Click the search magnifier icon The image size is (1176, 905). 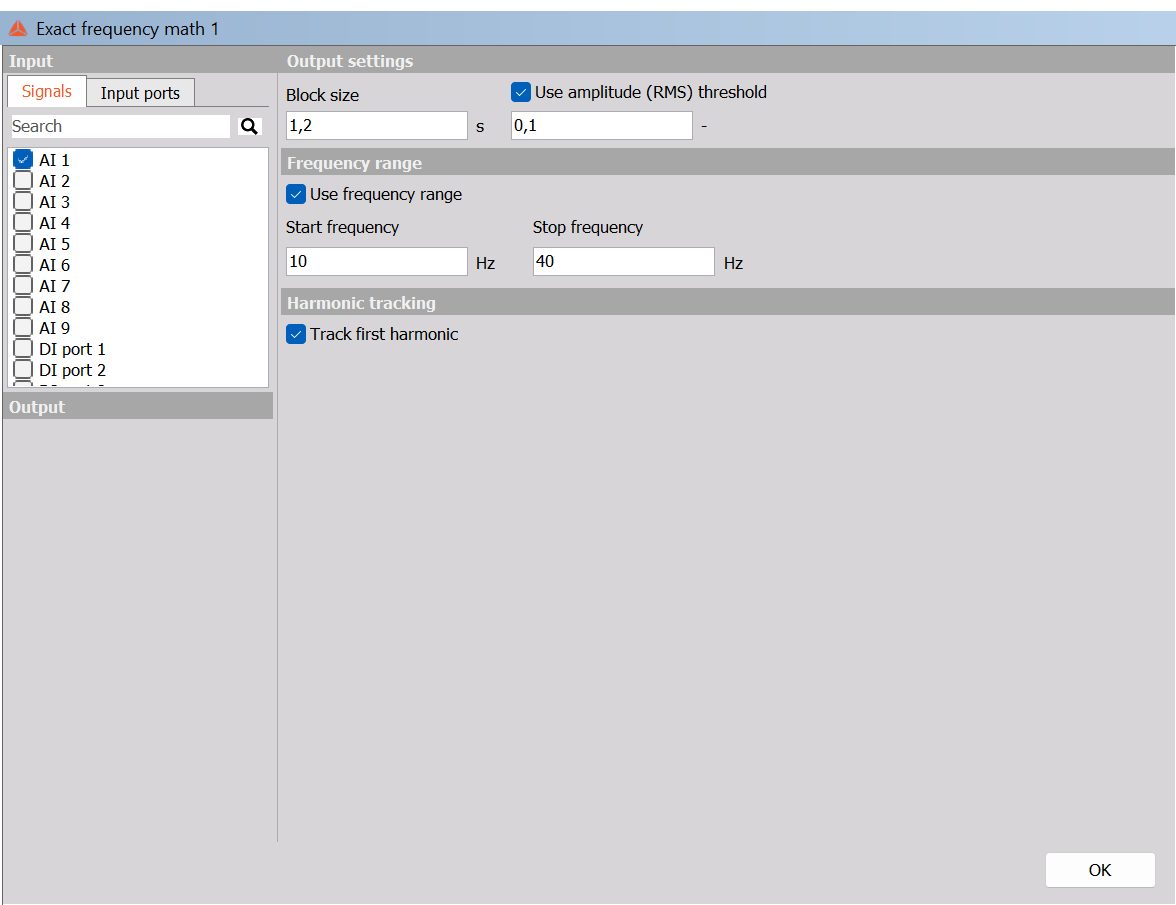point(249,127)
